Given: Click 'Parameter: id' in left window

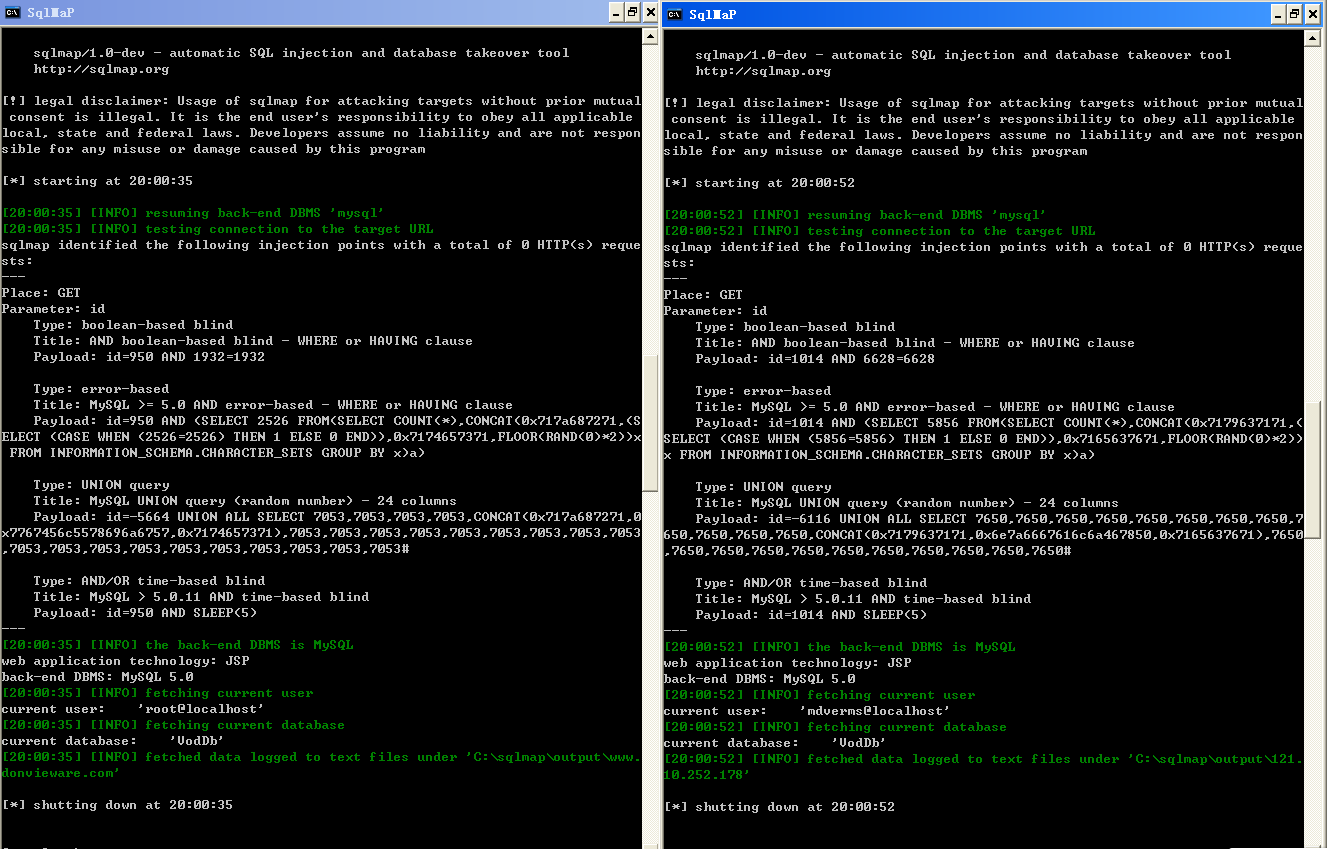Looking at the screenshot, I should click(53, 309).
